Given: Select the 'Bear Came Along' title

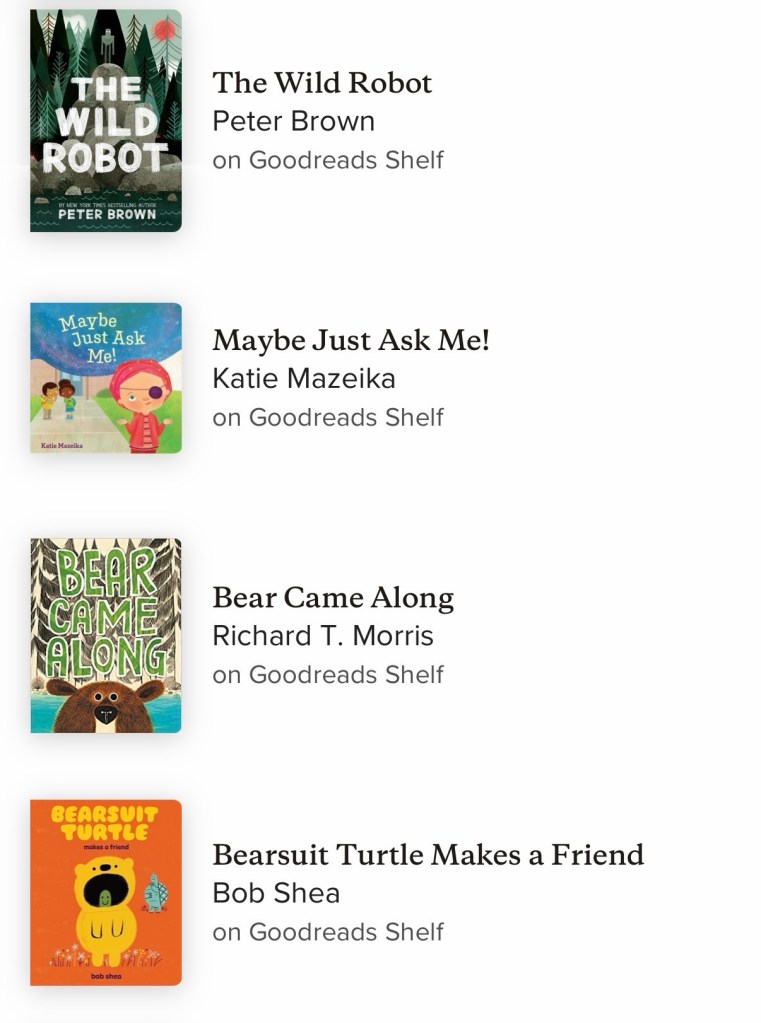Looking at the screenshot, I should (333, 598).
